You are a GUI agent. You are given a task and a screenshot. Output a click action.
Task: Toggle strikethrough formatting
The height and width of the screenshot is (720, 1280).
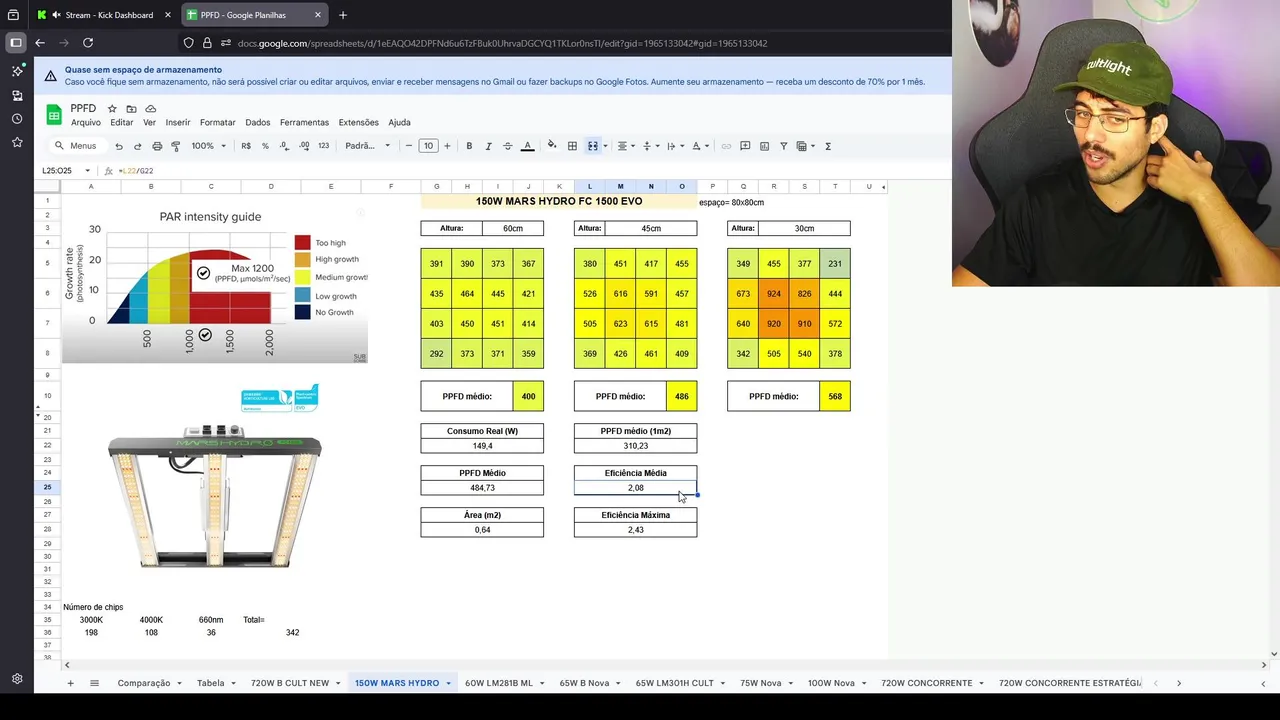coord(507,146)
